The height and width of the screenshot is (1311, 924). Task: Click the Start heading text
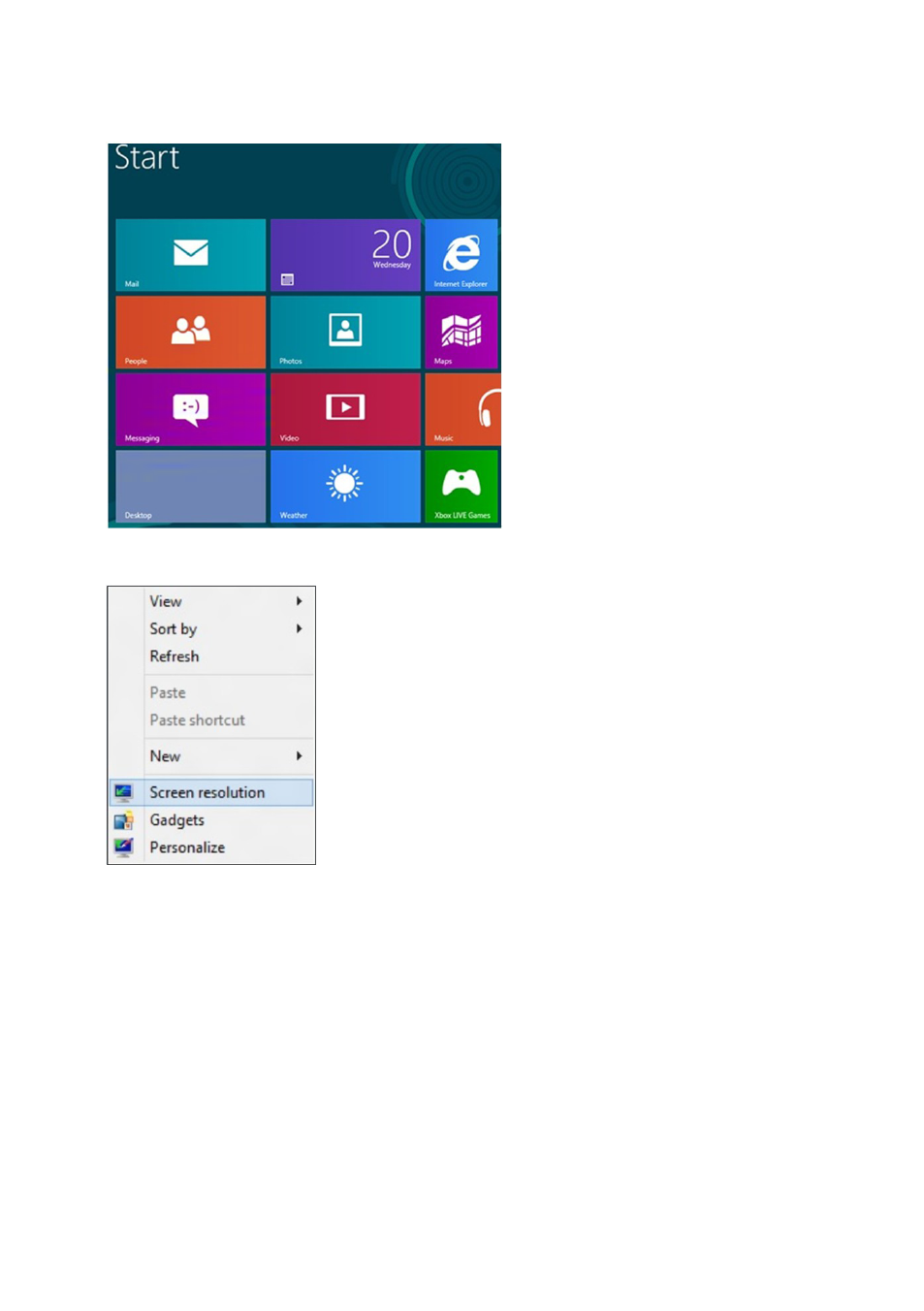pyautogui.click(x=147, y=157)
